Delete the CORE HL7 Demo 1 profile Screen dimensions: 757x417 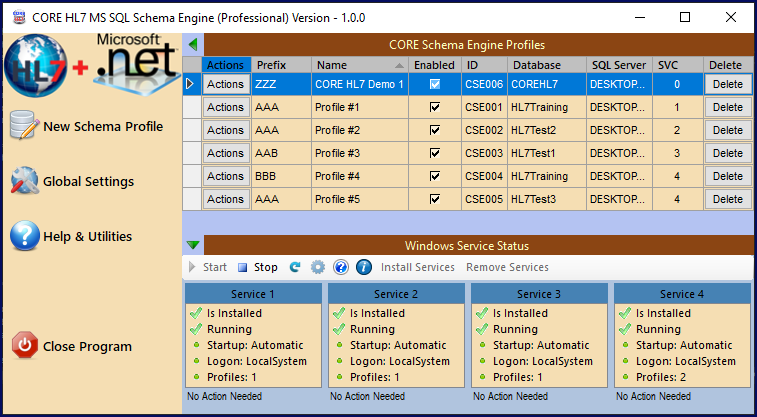pos(728,84)
